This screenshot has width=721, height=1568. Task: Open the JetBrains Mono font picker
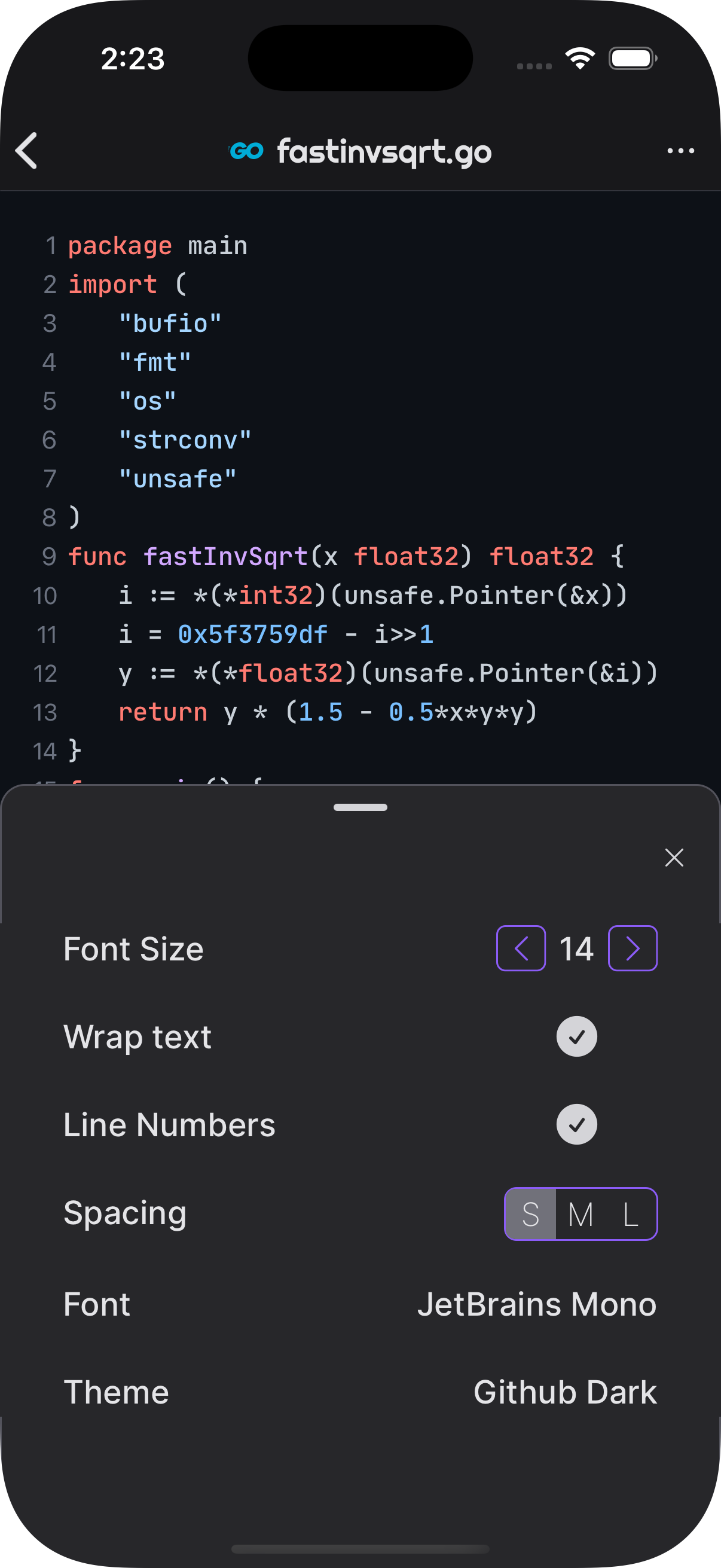pyautogui.click(x=537, y=1304)
